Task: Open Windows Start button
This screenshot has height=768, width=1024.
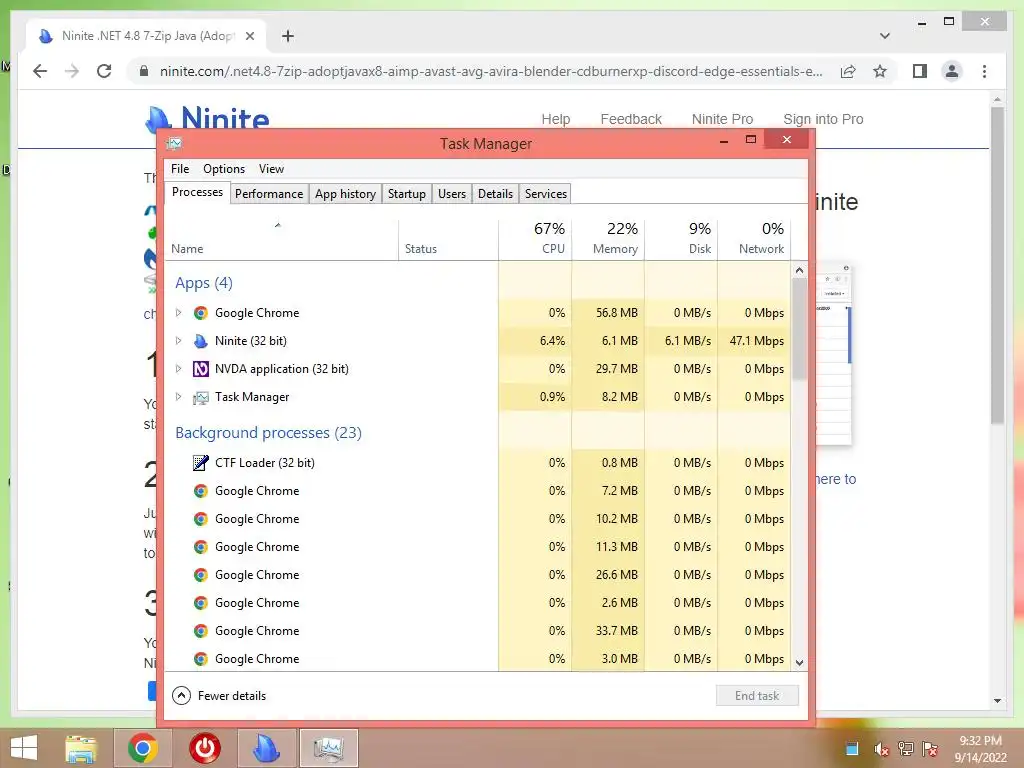Action: [x=24, y=748]
